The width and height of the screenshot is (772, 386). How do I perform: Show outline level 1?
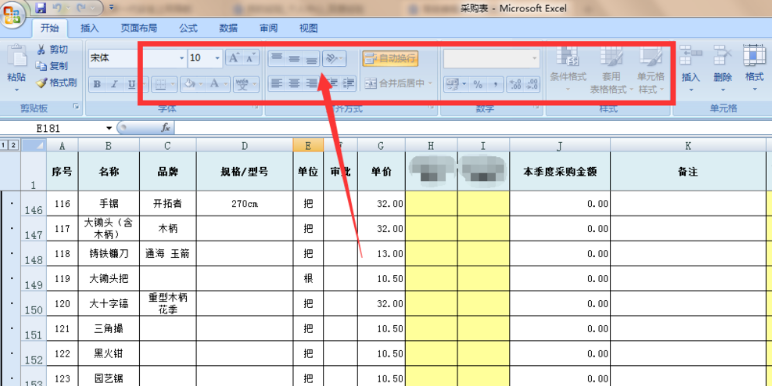pos(4,145)
